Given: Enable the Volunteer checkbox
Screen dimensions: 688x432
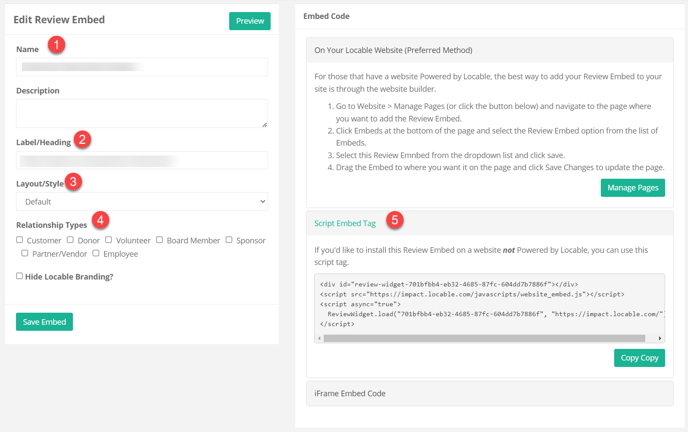Looking at the screenshot, I should 108,239.
